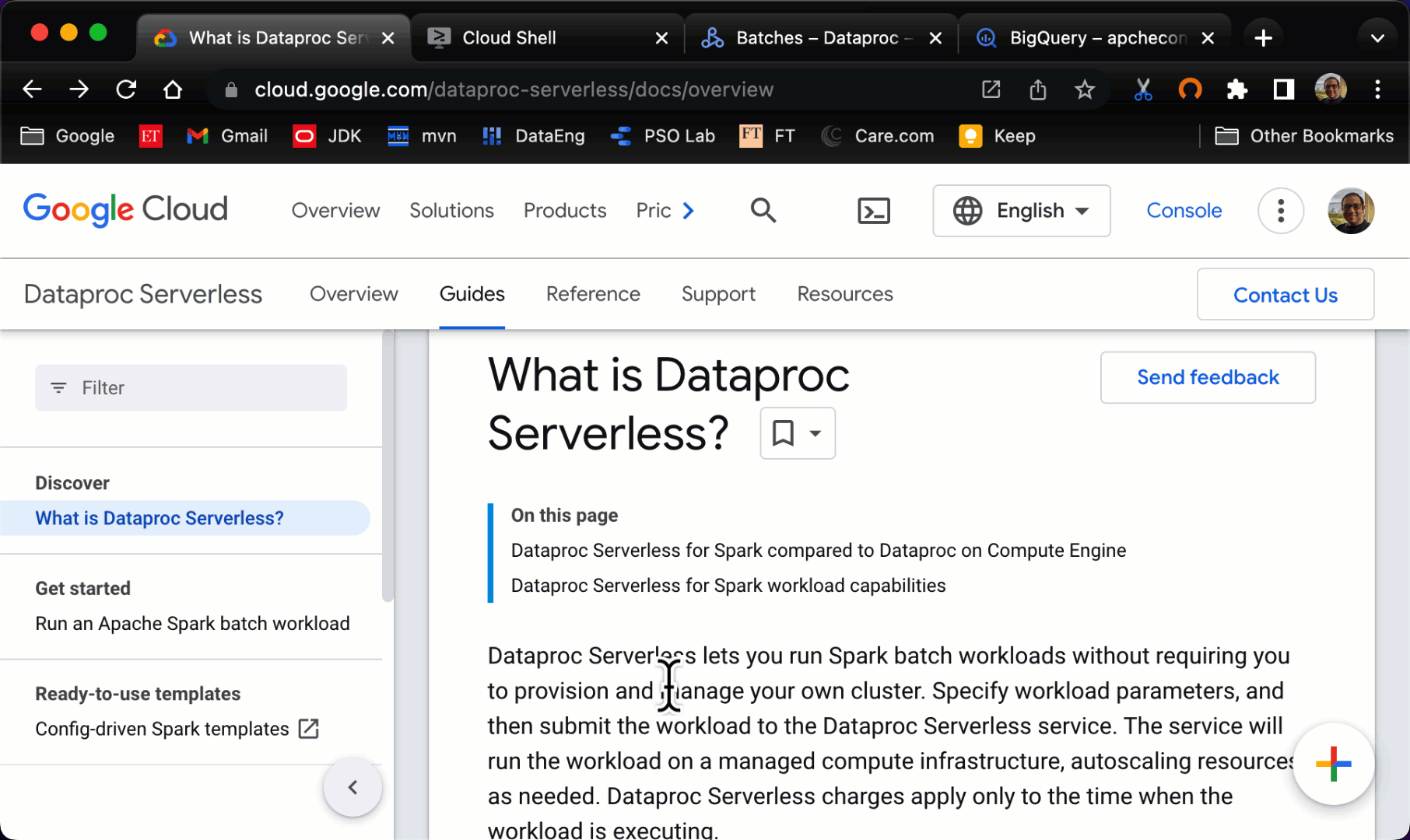The height and width of the screenshot is (840, 1410).
Task: Jump to Spark workload capabilities section
Action: (728, 585)
